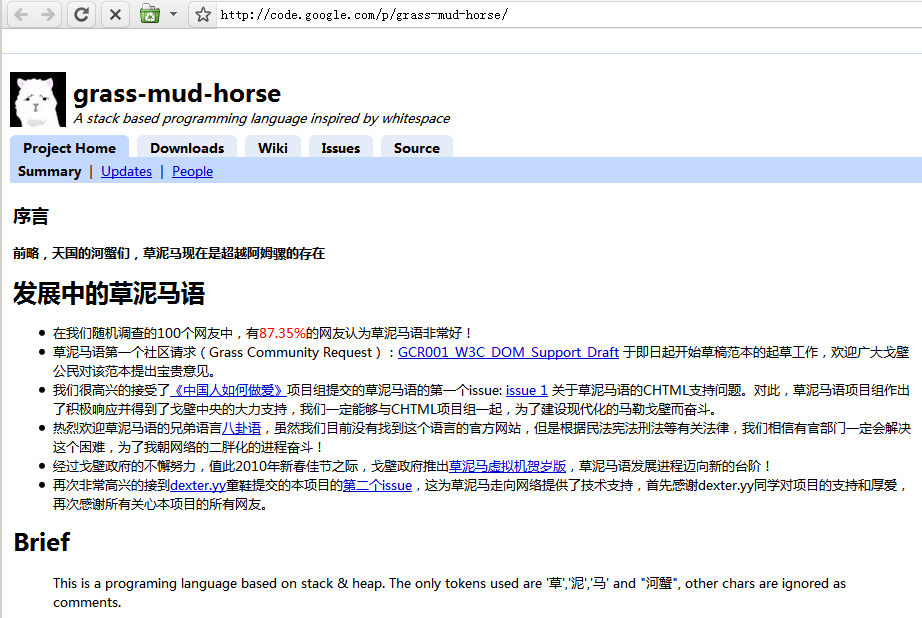The image size is (922, 618).
Task: Click the red 87.35% text
Action: pos(282,333)
